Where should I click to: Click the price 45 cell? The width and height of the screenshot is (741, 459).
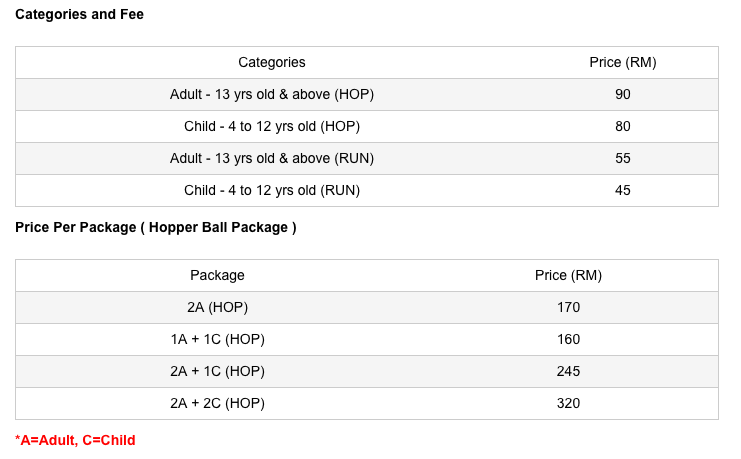[x=623, y=190]
